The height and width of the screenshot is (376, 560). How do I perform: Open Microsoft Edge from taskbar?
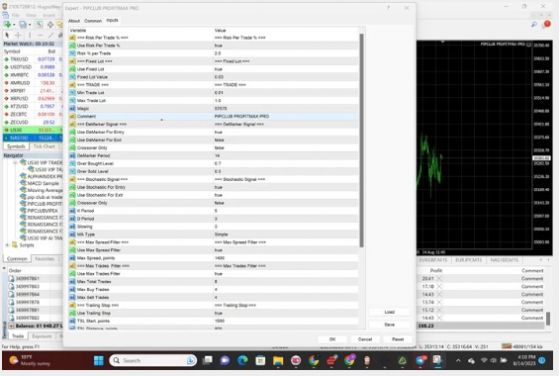pyautogui.click(x=242, y=360)
